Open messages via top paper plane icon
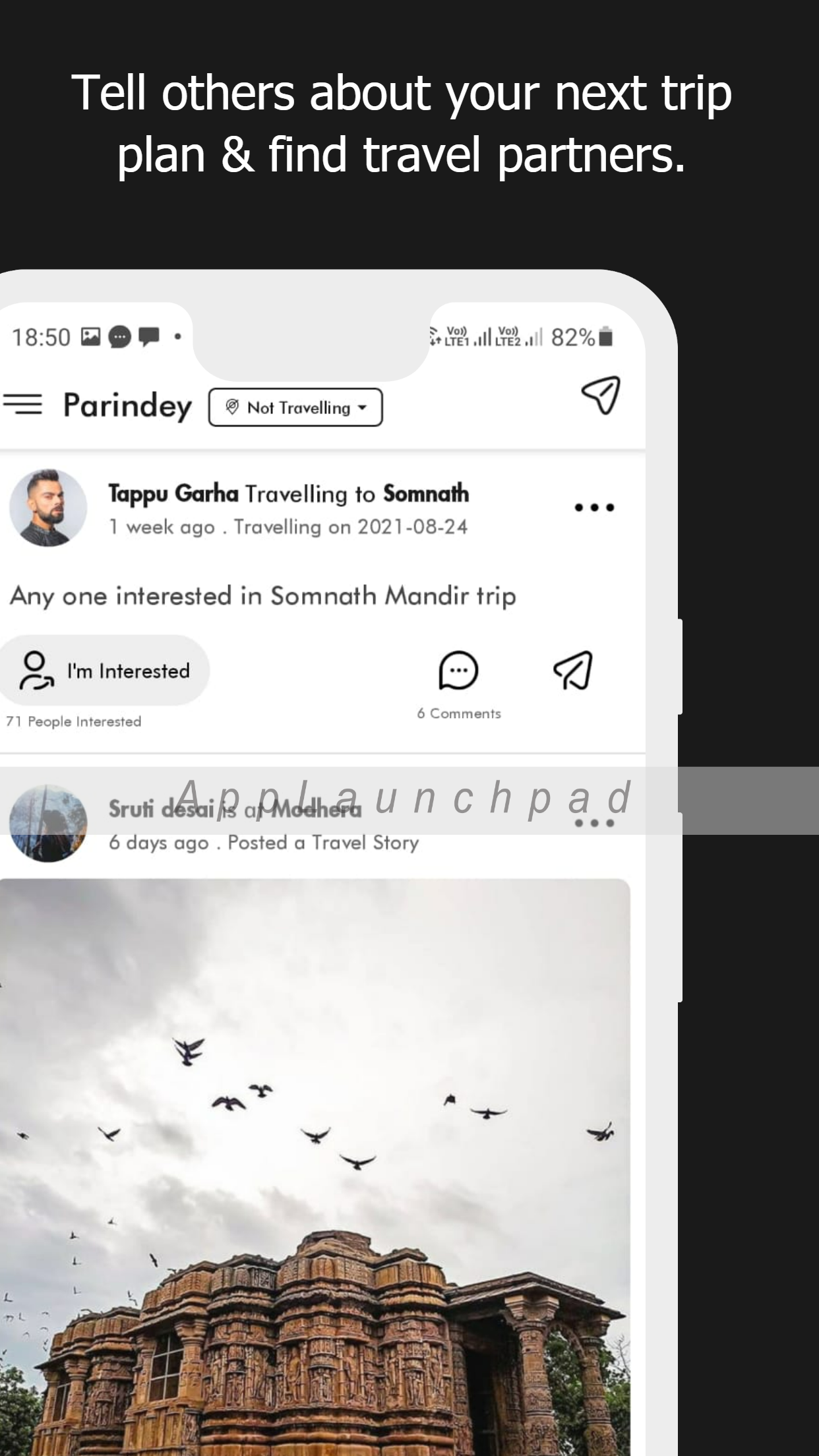Viewport: 819px width, 1456px height. click(601, 395)
